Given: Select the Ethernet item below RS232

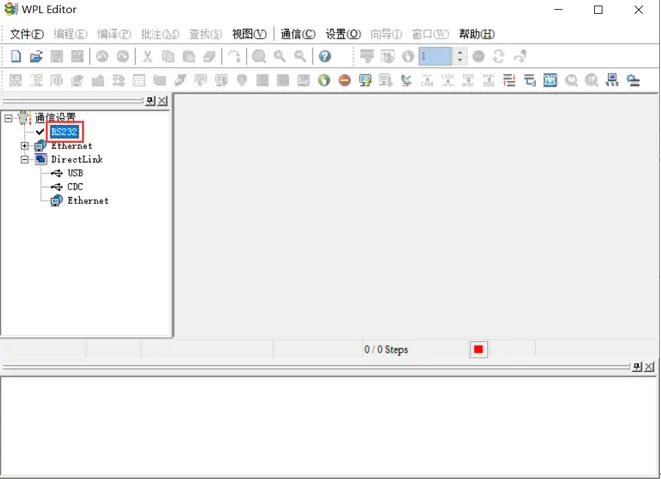Looking at the screenshot, I should click(x=72, y=146).
